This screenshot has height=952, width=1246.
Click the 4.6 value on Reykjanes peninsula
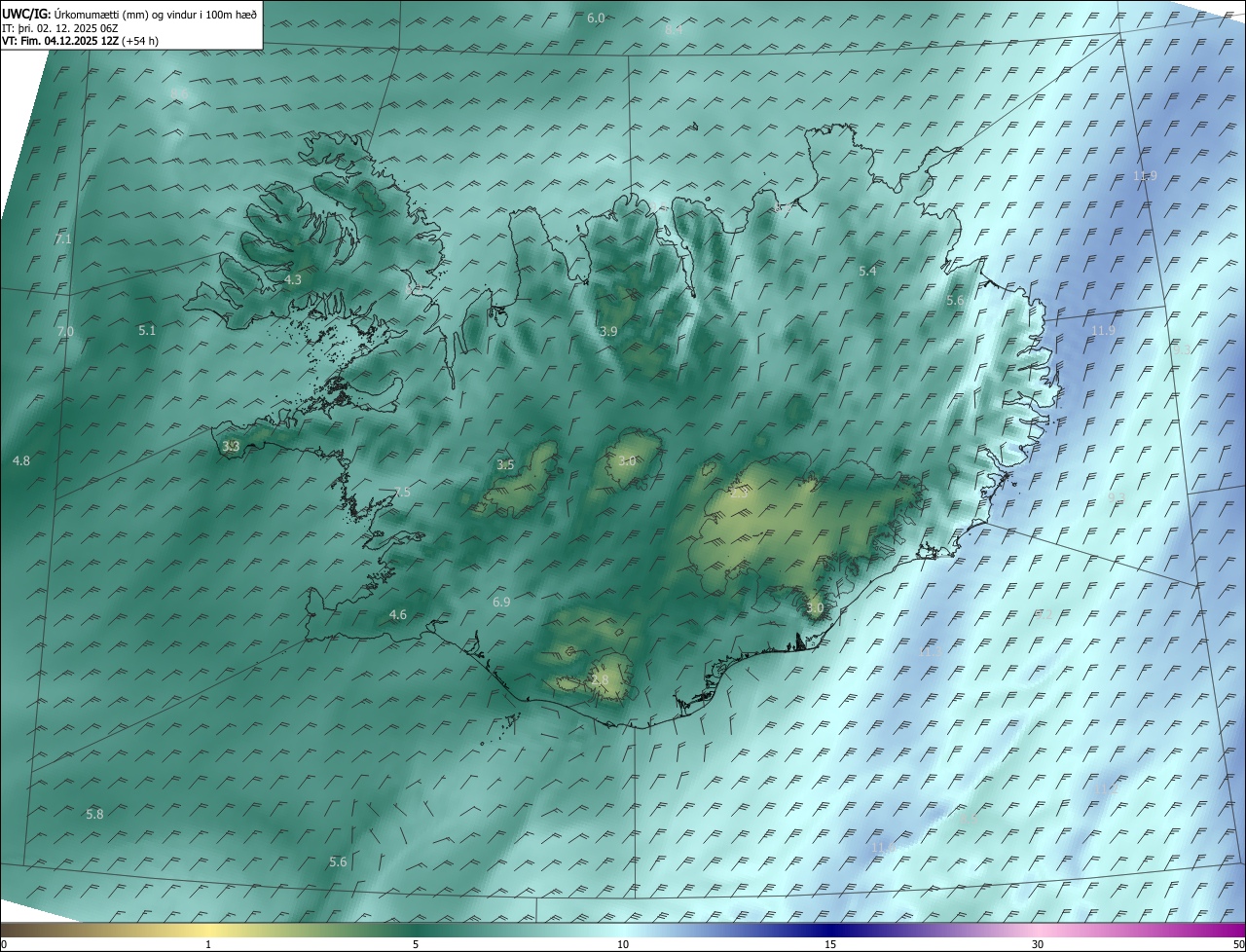click(398, 615)
